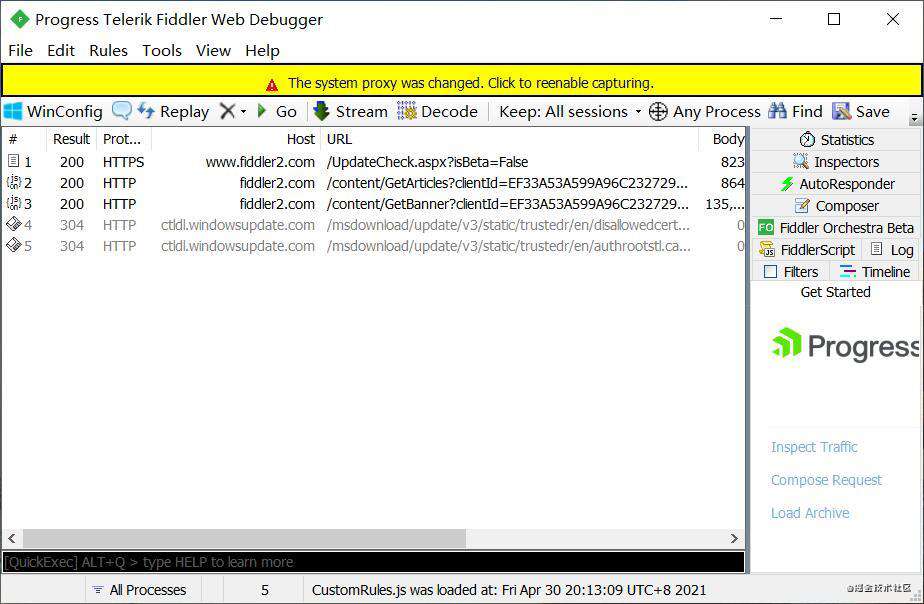Image resolution: width=924 pixels, height=604 pixels.
Task: Sort sessions by Body column
Action: coord(722,139)
